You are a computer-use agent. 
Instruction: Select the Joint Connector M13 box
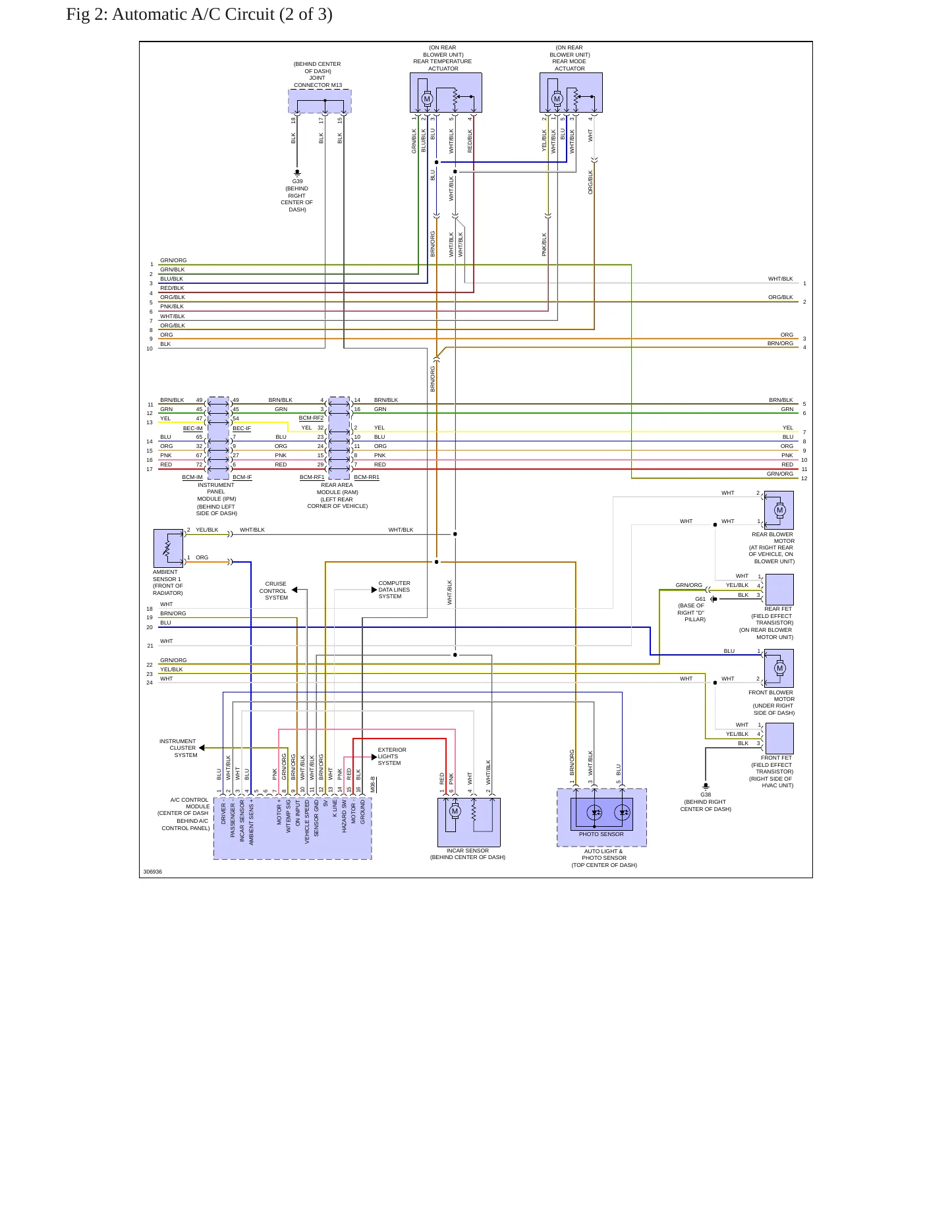(320, 101)
